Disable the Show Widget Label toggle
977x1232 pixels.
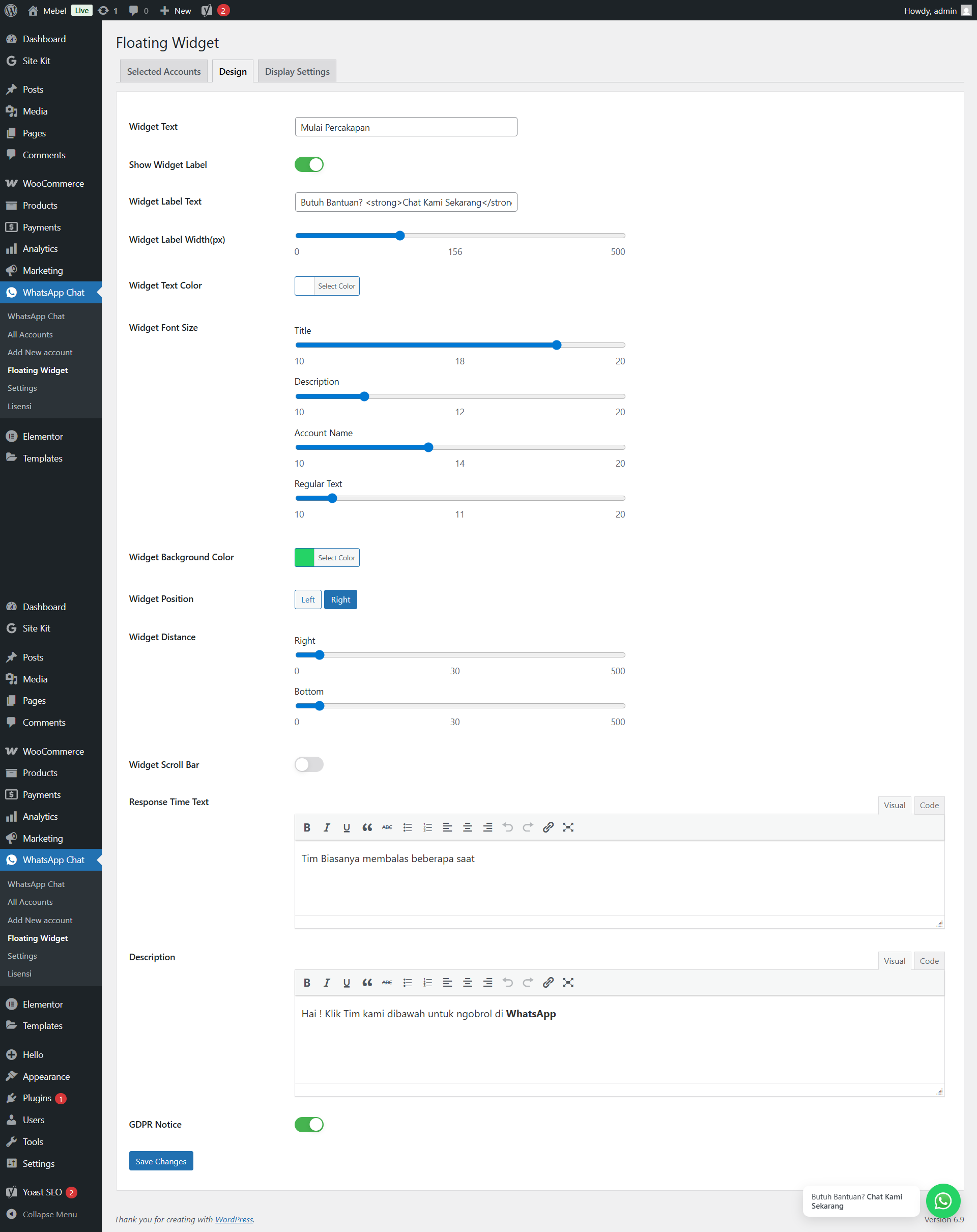309,164
